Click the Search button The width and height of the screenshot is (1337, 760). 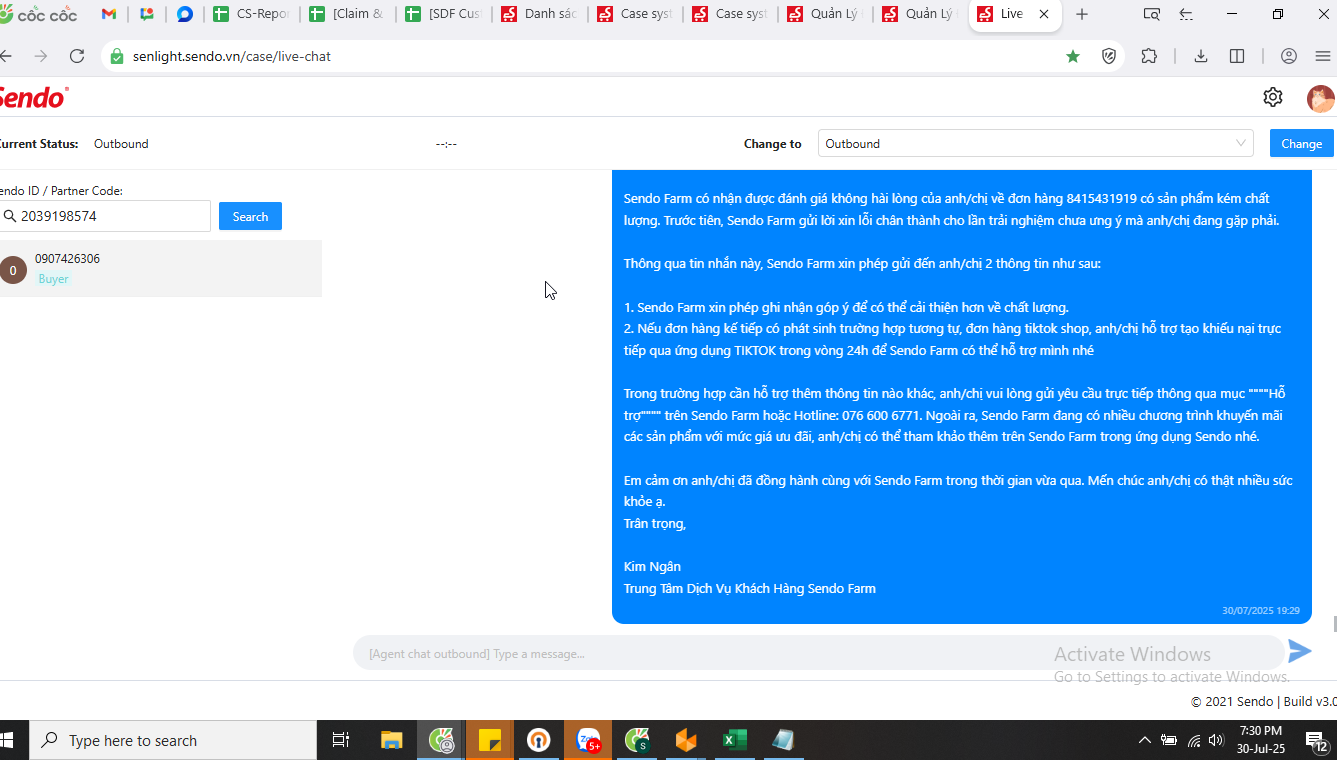pyautogui.click(x=250, y=216)
